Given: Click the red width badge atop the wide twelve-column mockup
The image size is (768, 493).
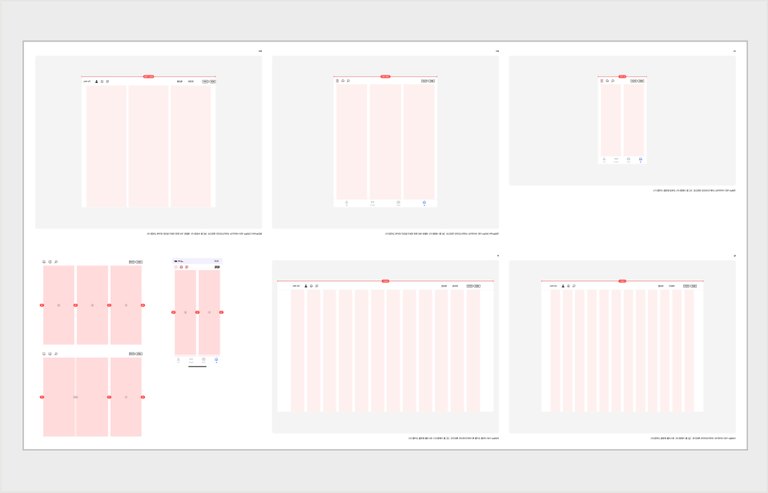Looking at the screenshot, I should point(385,281).
